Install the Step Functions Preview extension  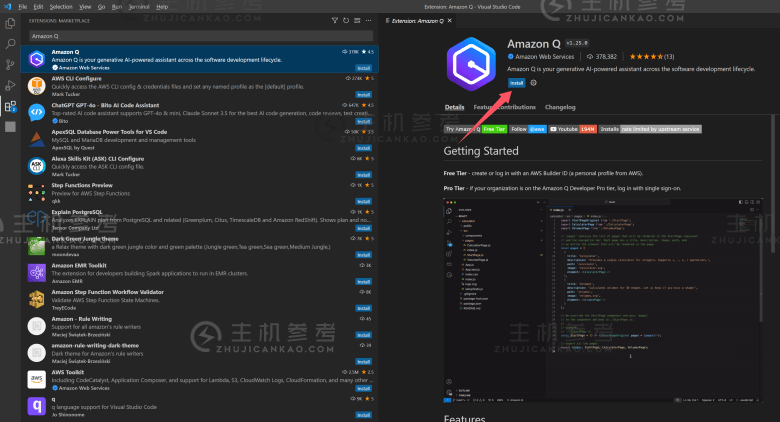tap(364, 202)
